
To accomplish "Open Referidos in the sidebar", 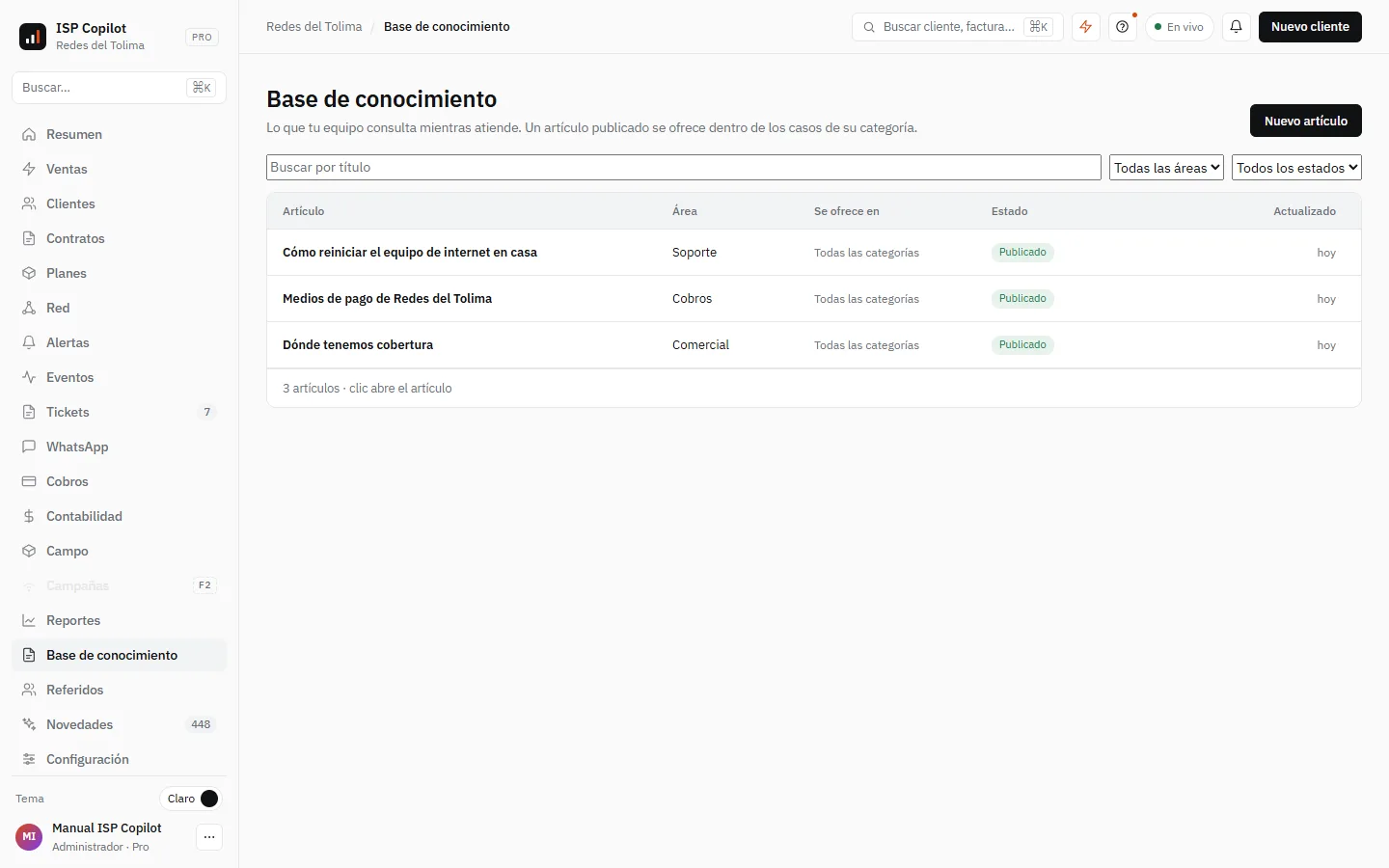I will coord(120,690).
